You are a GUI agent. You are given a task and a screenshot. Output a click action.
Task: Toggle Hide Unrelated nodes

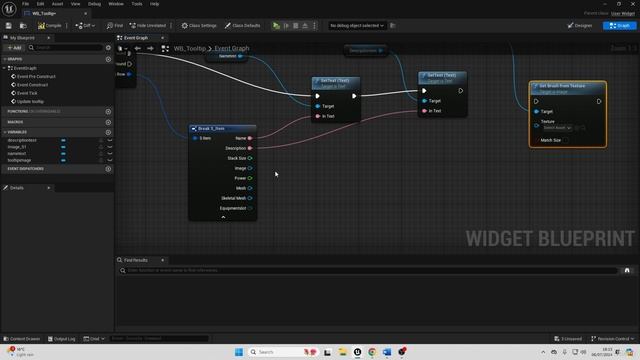[148, 26]
